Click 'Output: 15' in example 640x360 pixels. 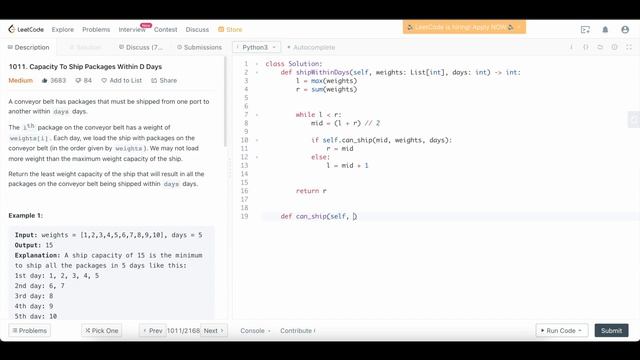34,245
